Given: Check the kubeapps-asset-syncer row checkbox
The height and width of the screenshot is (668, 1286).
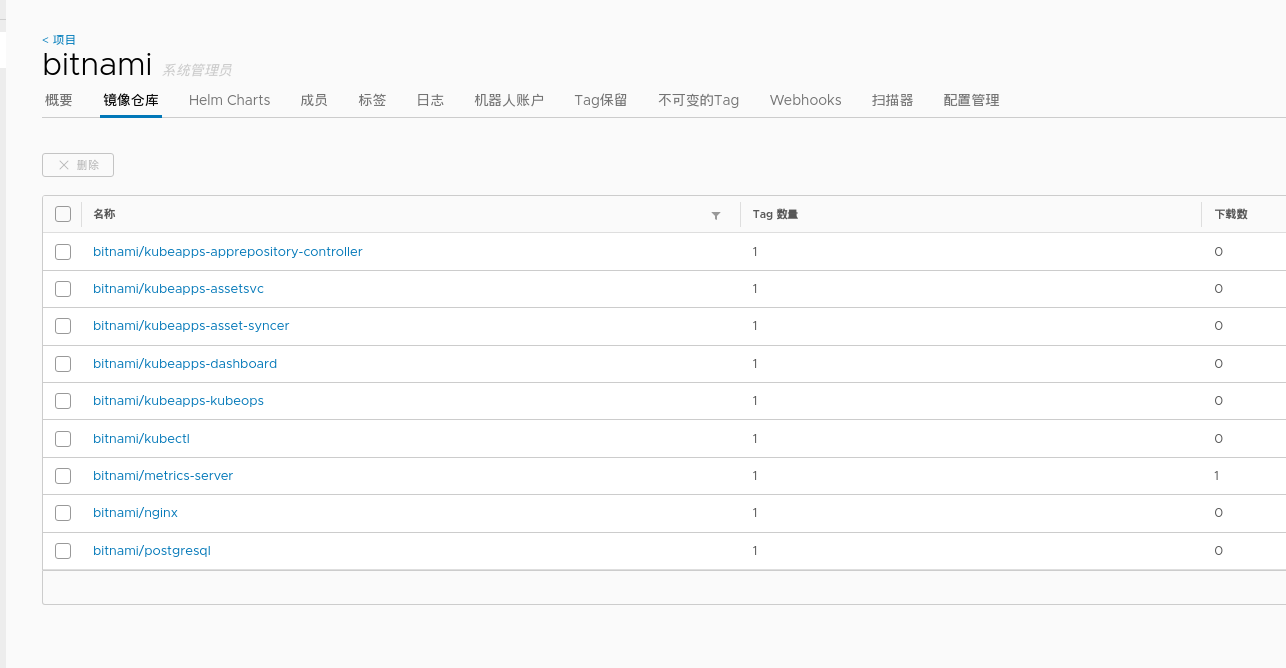Looking at the screenshot, I should [x=63, y=326].
